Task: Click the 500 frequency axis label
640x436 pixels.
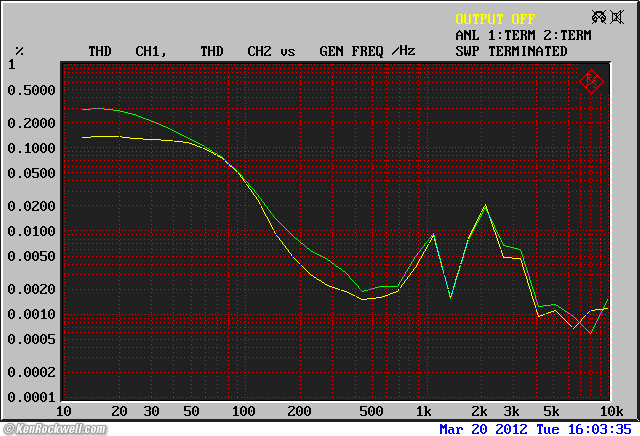Action: coord(371,411)
